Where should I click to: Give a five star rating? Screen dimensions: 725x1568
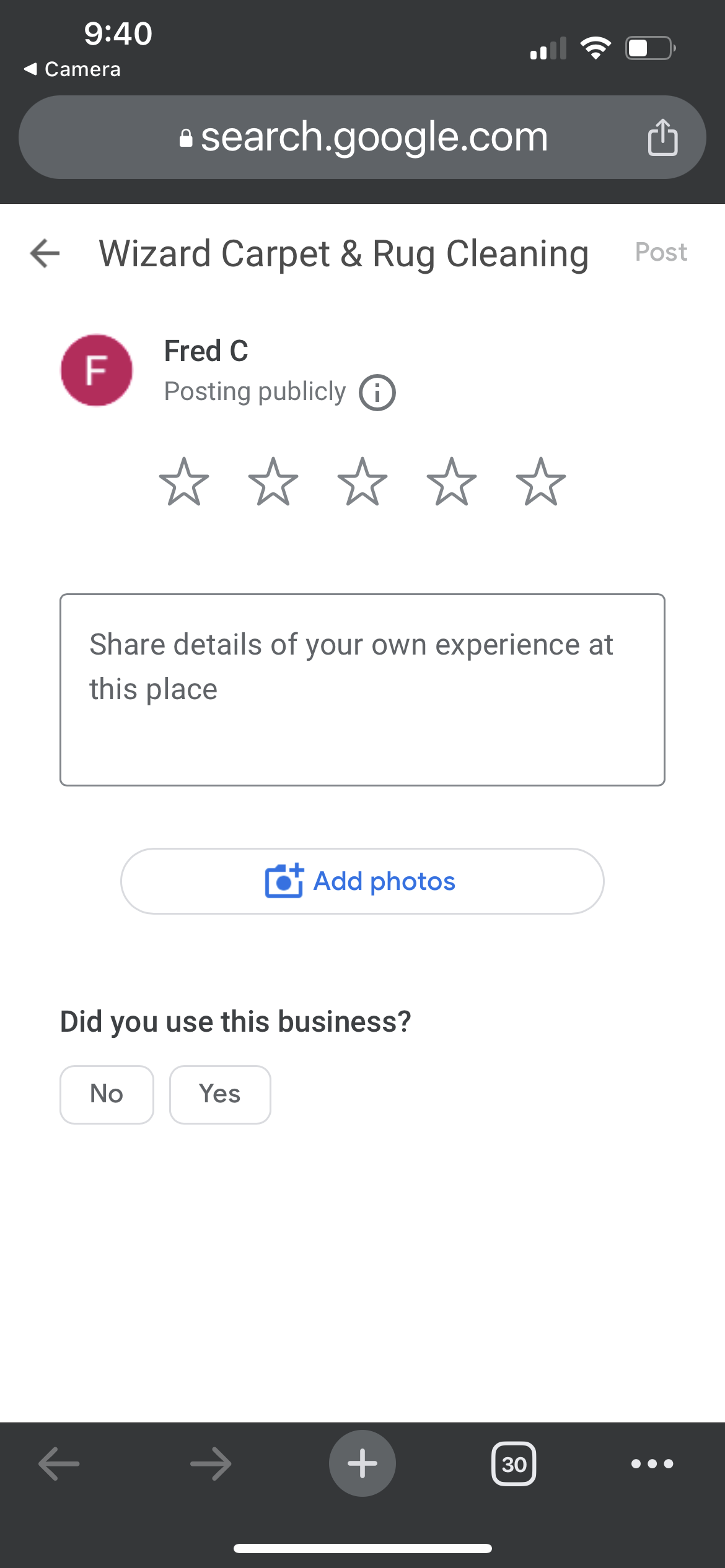[541, 482]
